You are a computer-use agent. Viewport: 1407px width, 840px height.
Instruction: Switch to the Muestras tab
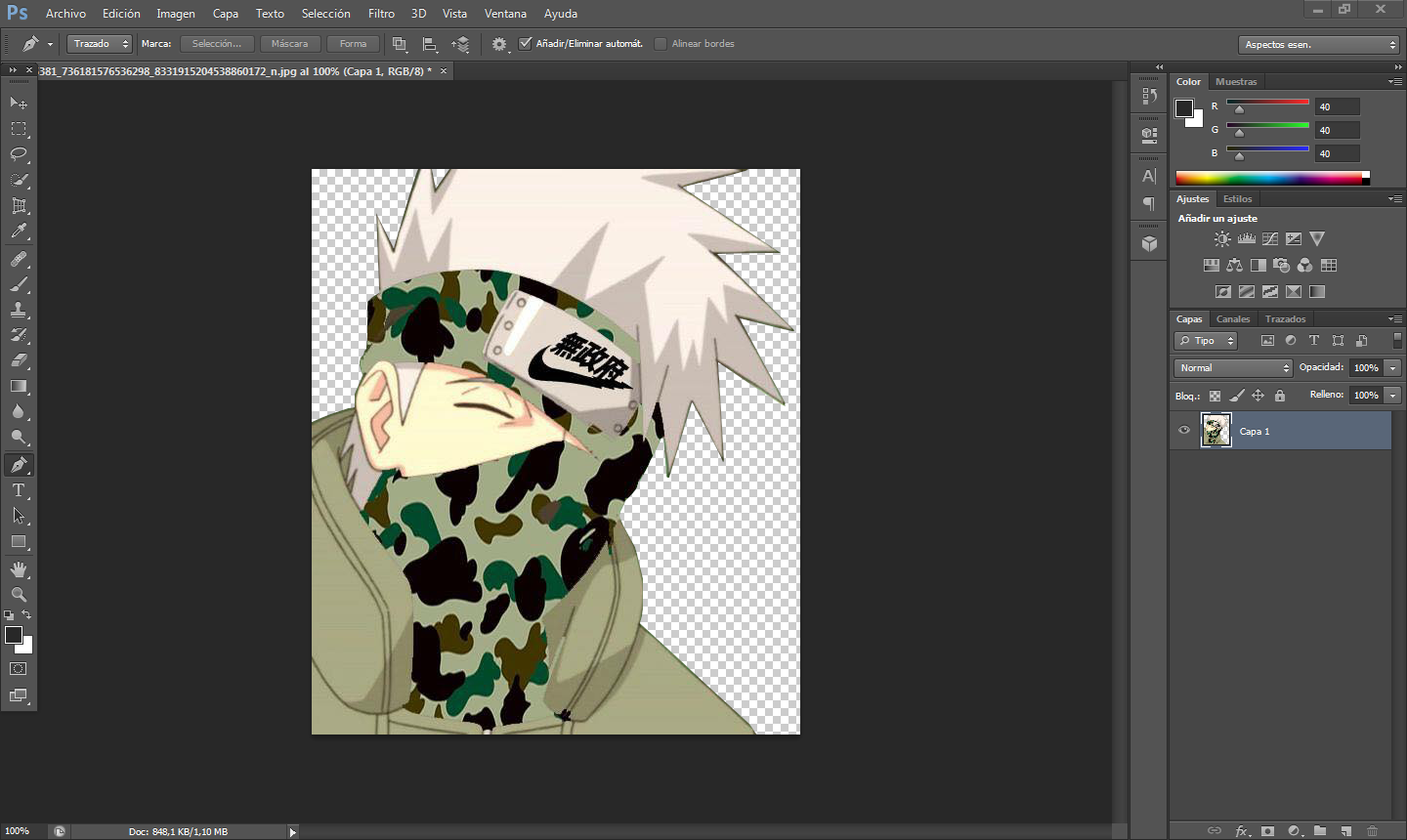(1236, 82)
